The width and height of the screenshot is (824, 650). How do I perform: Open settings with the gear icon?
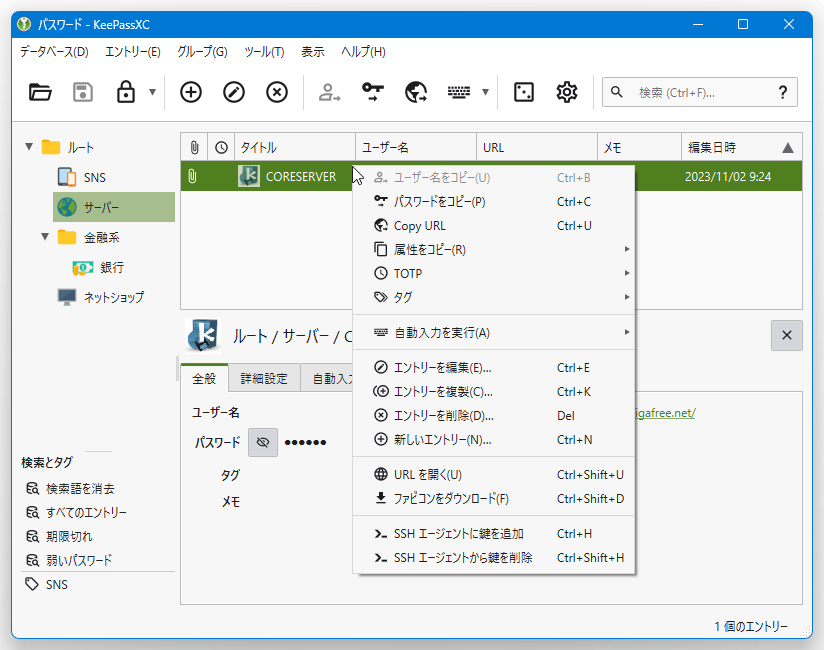pos(567,92)
